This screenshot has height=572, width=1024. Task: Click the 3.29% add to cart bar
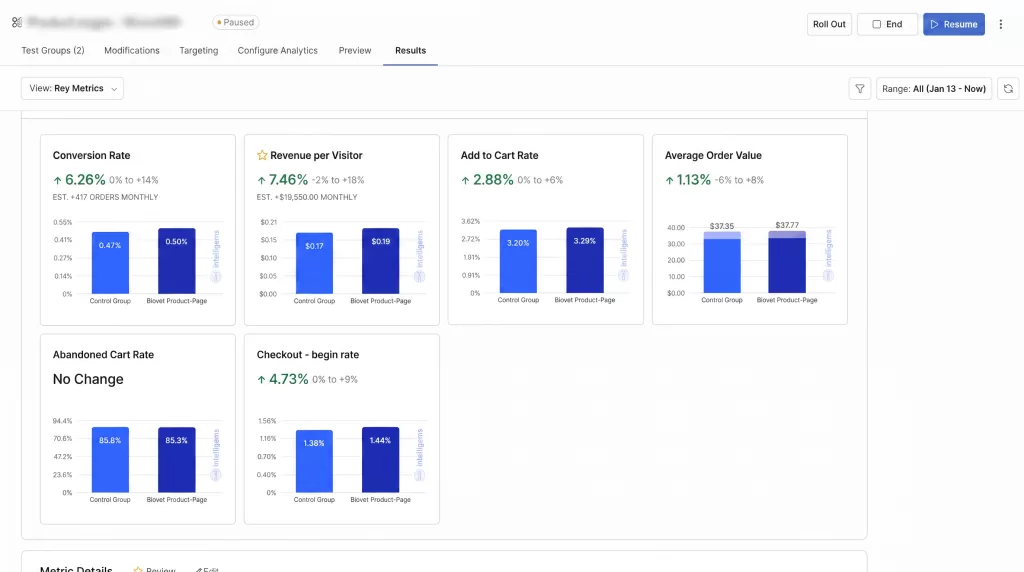(x=584, y=260)
